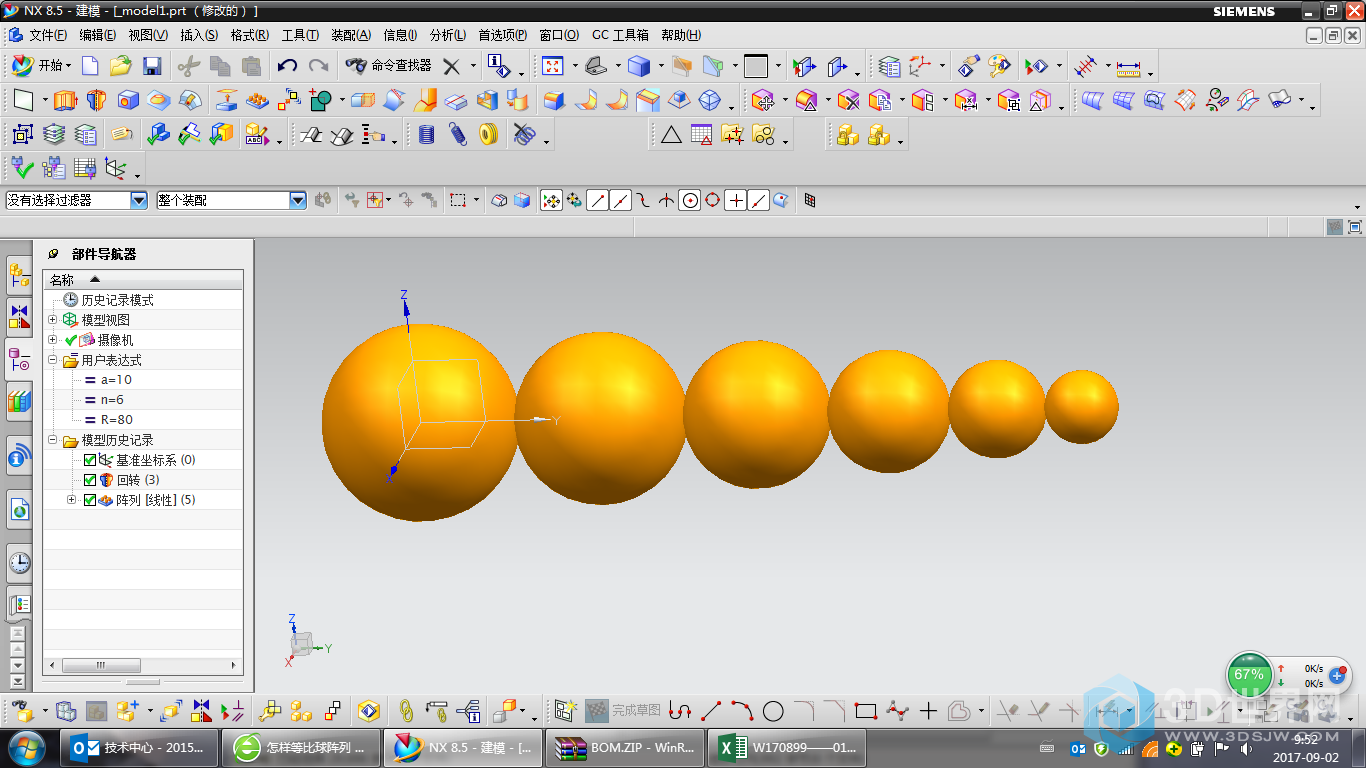
Task: Click the Through Curve Mesh surface icon
Action: tap(1124, 100)
